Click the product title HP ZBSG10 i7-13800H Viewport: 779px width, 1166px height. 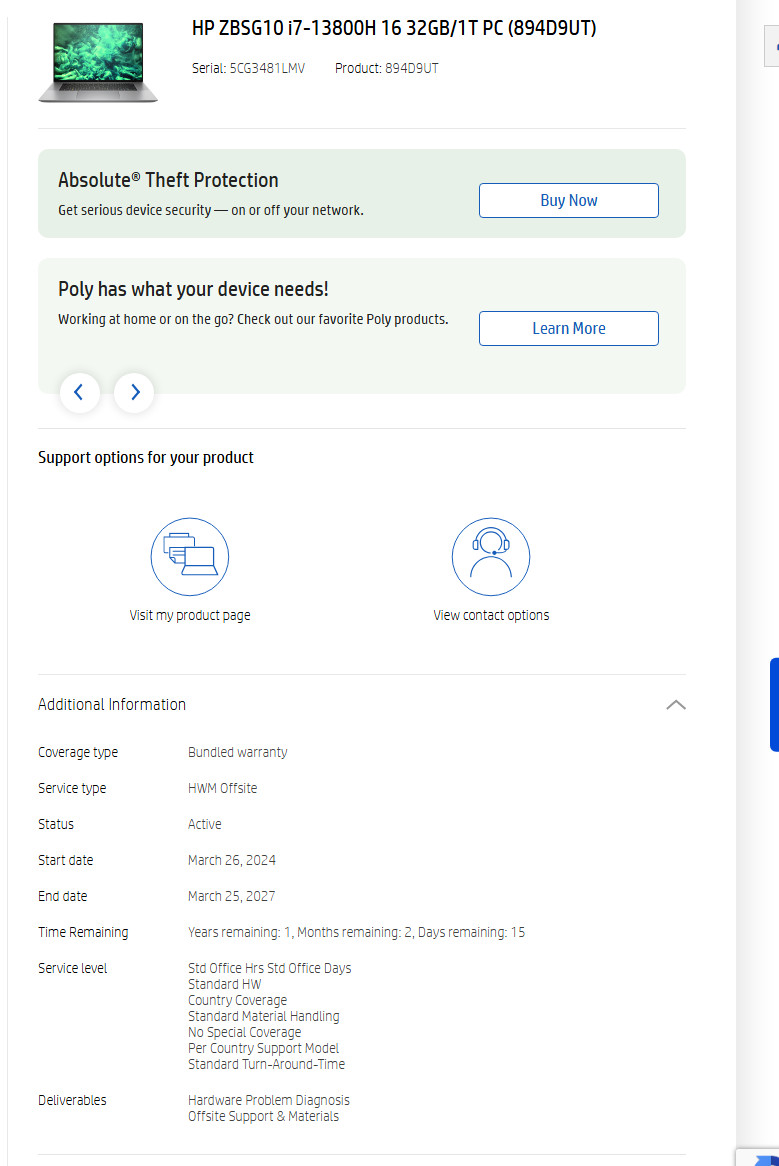[394, 28]
